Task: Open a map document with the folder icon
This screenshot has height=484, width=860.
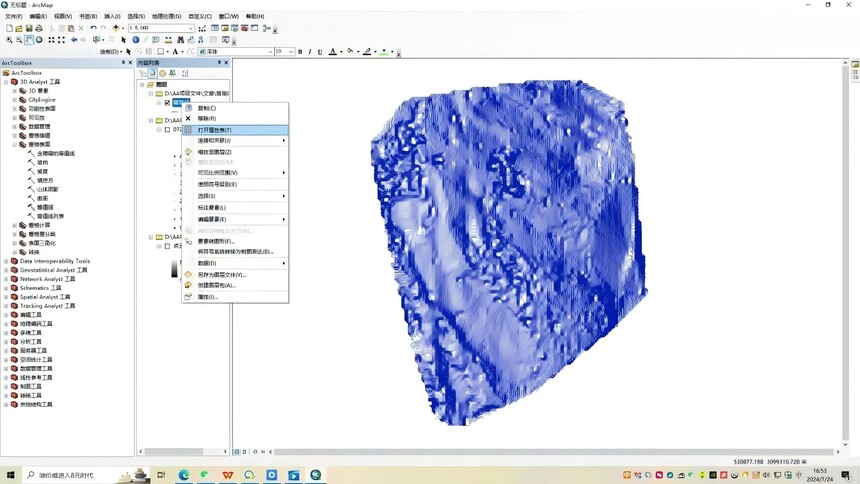Action: 19,28
